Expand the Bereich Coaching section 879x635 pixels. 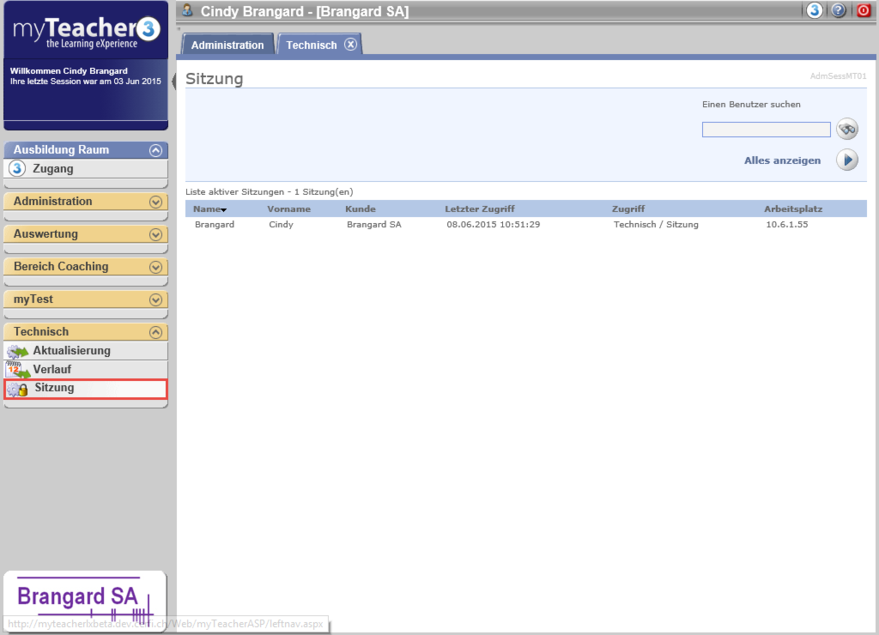pos(155,267)
